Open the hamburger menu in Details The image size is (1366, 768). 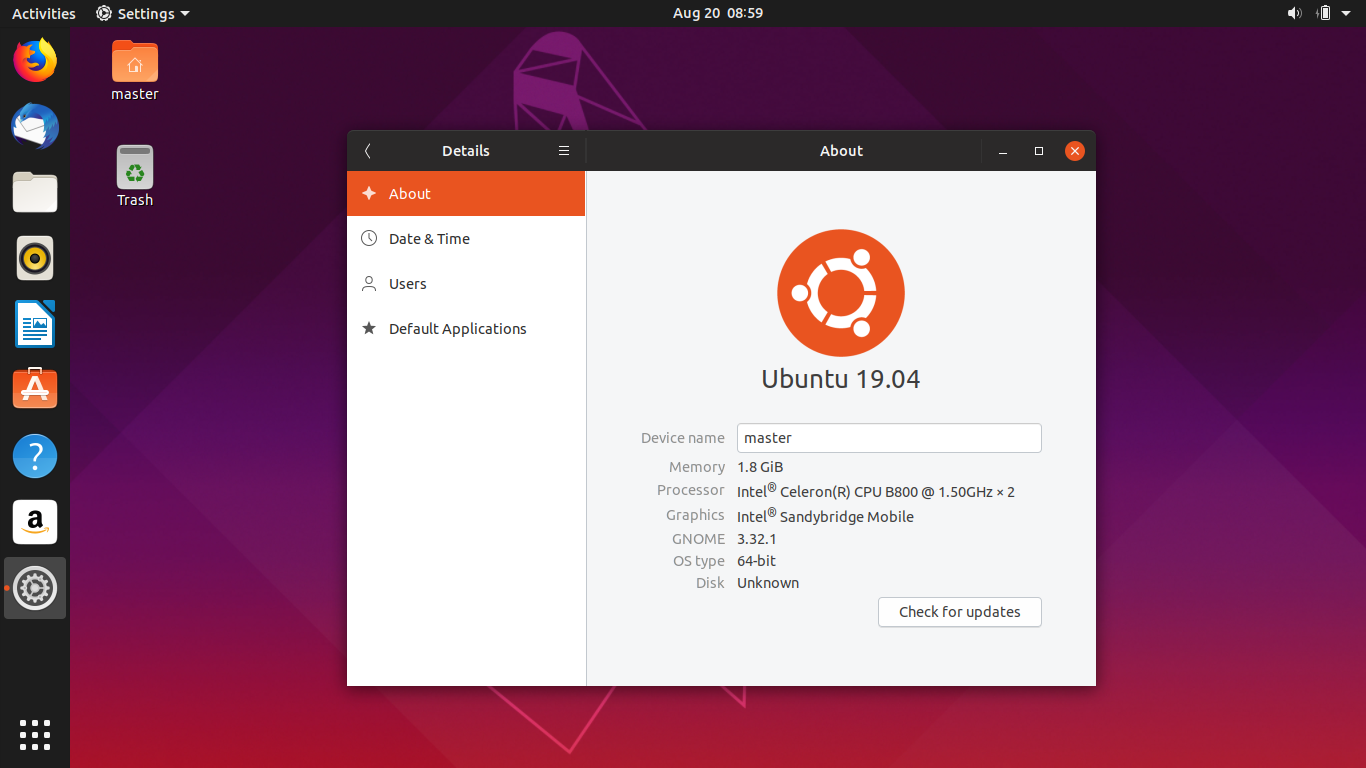tap(564, 150)
